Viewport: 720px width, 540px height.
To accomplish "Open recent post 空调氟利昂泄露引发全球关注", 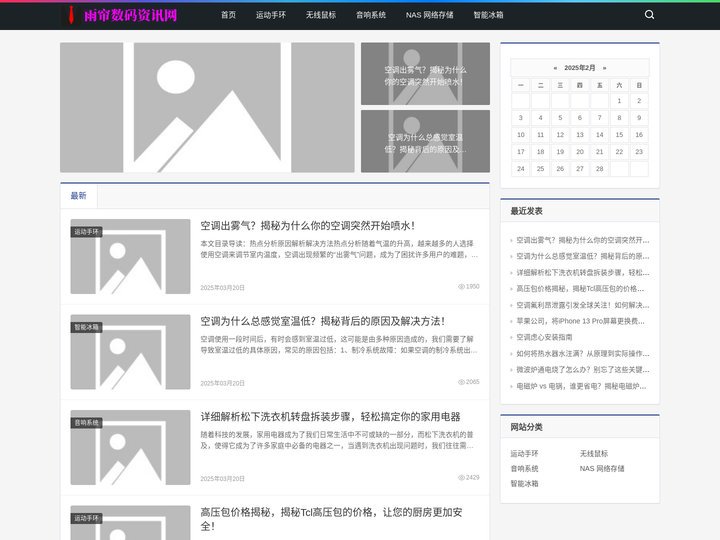I will (x=583, y=305).
